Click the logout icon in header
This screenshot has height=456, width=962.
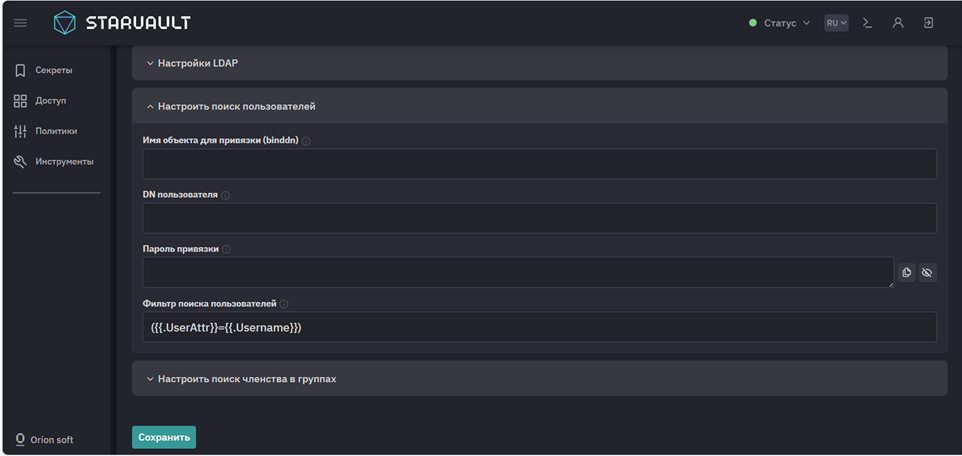(928, 23)
